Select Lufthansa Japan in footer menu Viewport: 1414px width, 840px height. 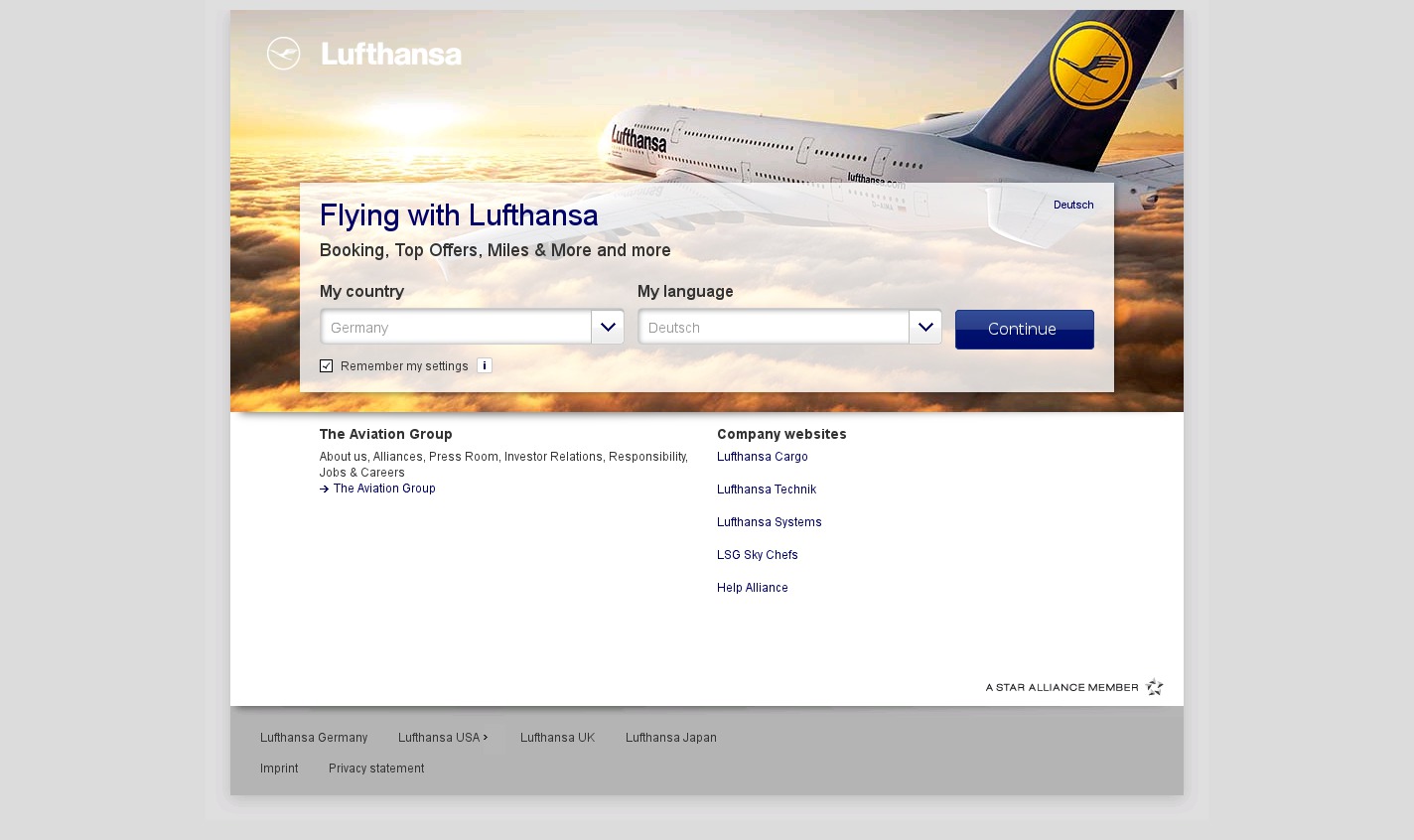click(671, 738)
